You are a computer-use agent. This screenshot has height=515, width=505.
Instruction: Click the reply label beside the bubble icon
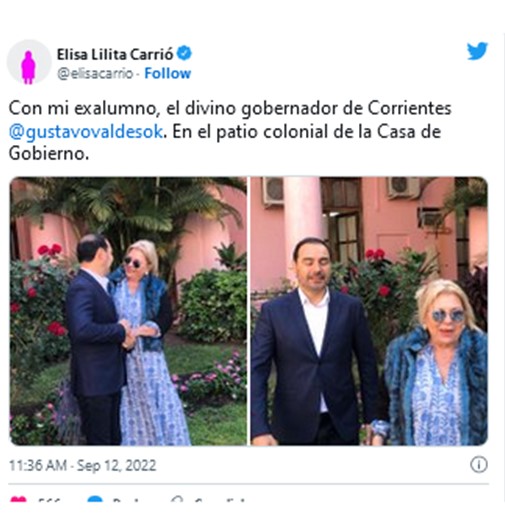point(125,500)
